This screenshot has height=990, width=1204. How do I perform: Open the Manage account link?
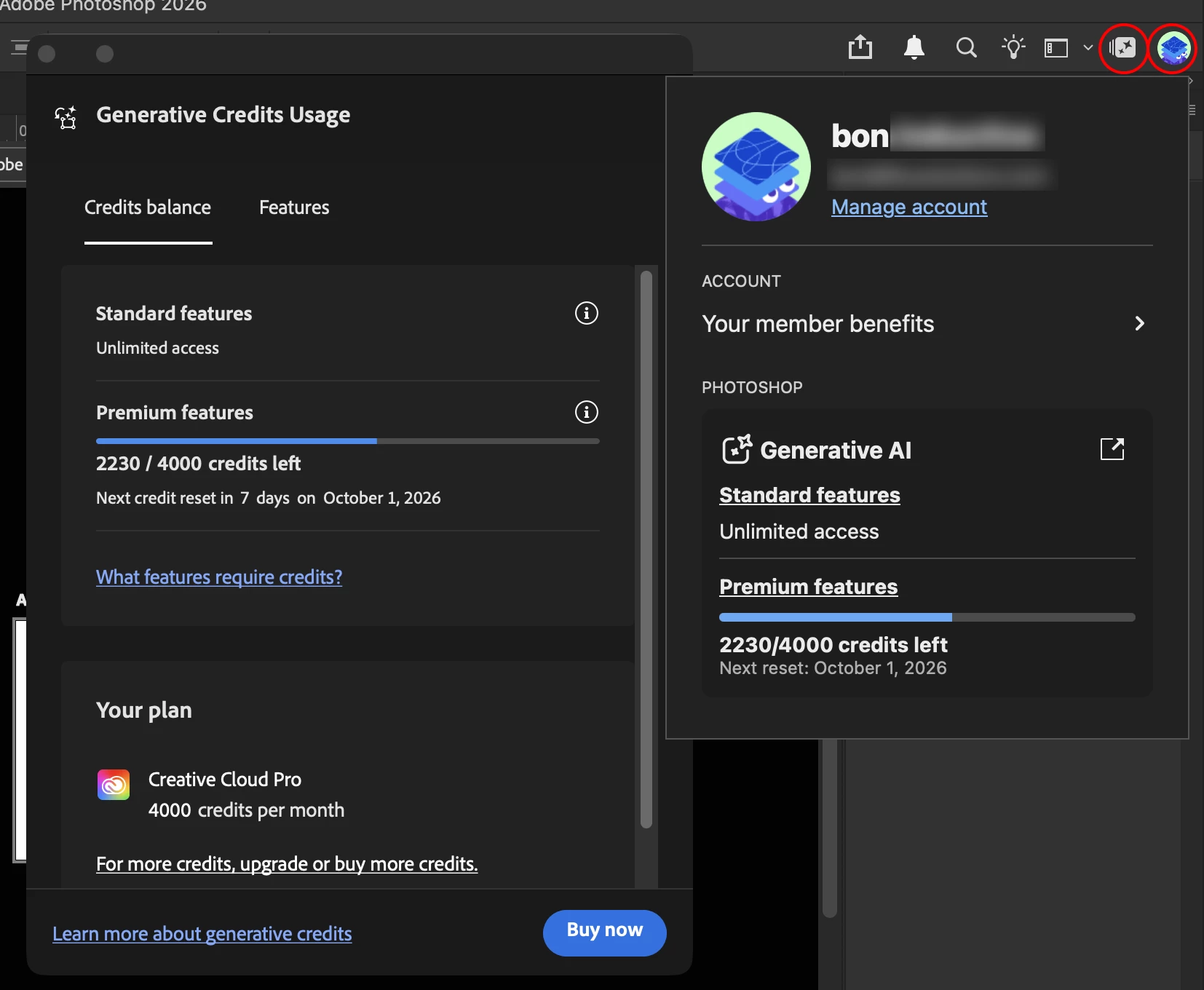[909, 207]
